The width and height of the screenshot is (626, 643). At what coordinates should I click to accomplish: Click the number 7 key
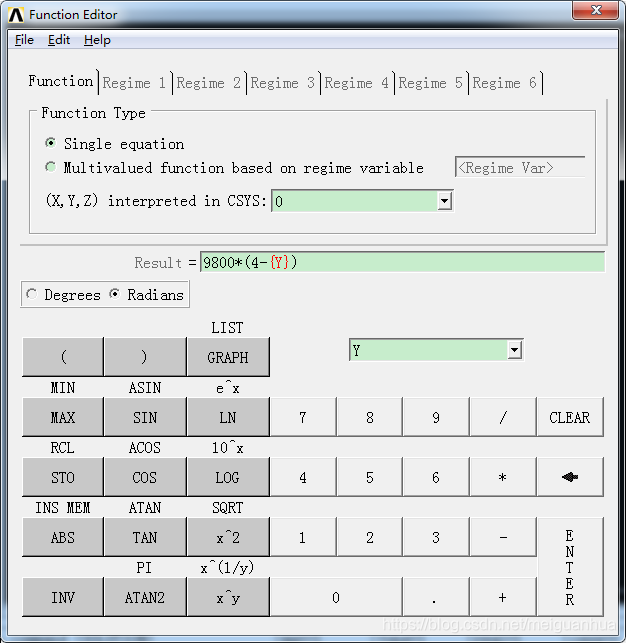303,417
